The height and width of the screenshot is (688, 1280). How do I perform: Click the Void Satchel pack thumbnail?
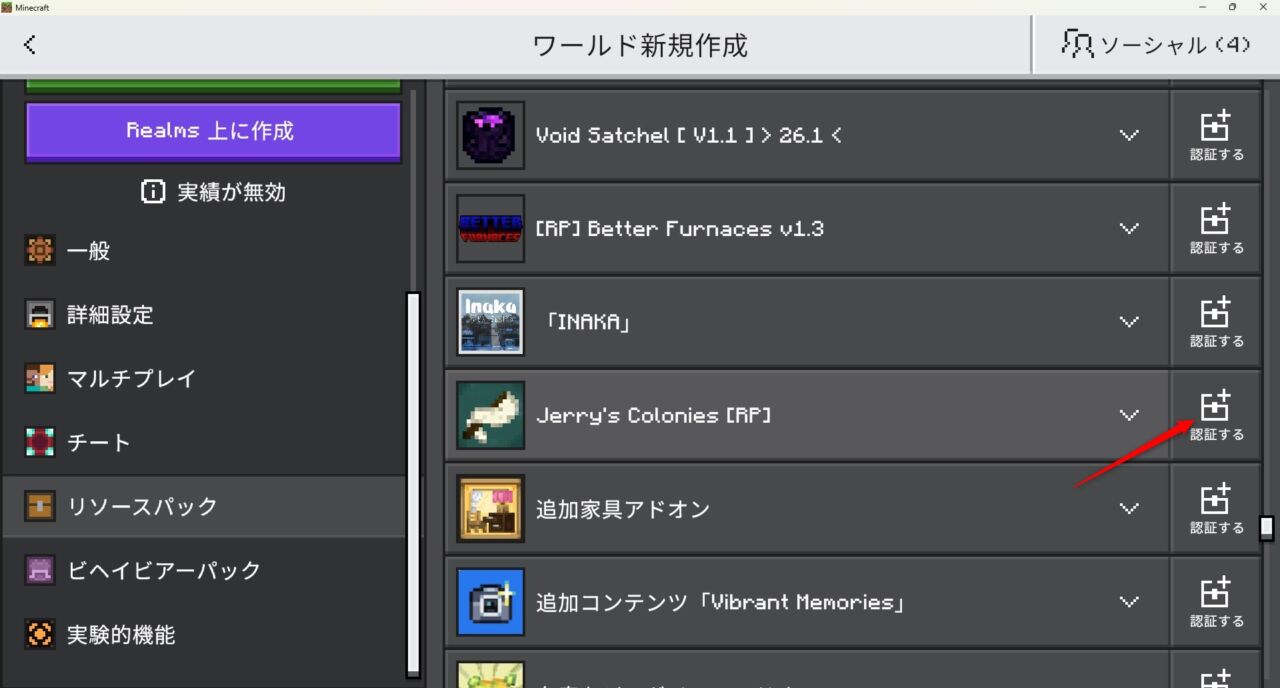[490, 135]
